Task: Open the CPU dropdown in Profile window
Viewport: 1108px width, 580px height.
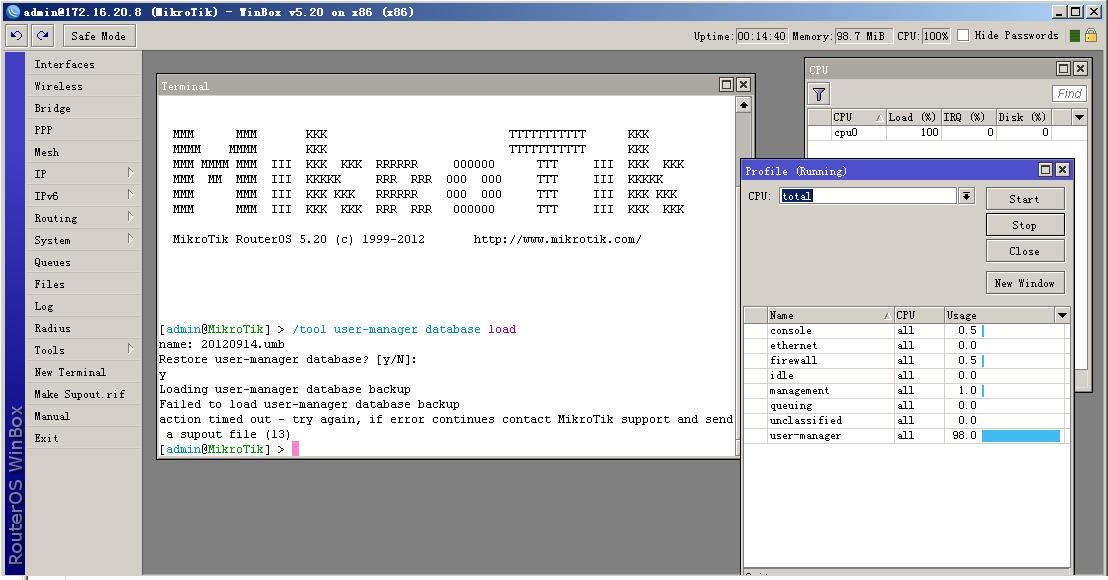Action: 967,196
